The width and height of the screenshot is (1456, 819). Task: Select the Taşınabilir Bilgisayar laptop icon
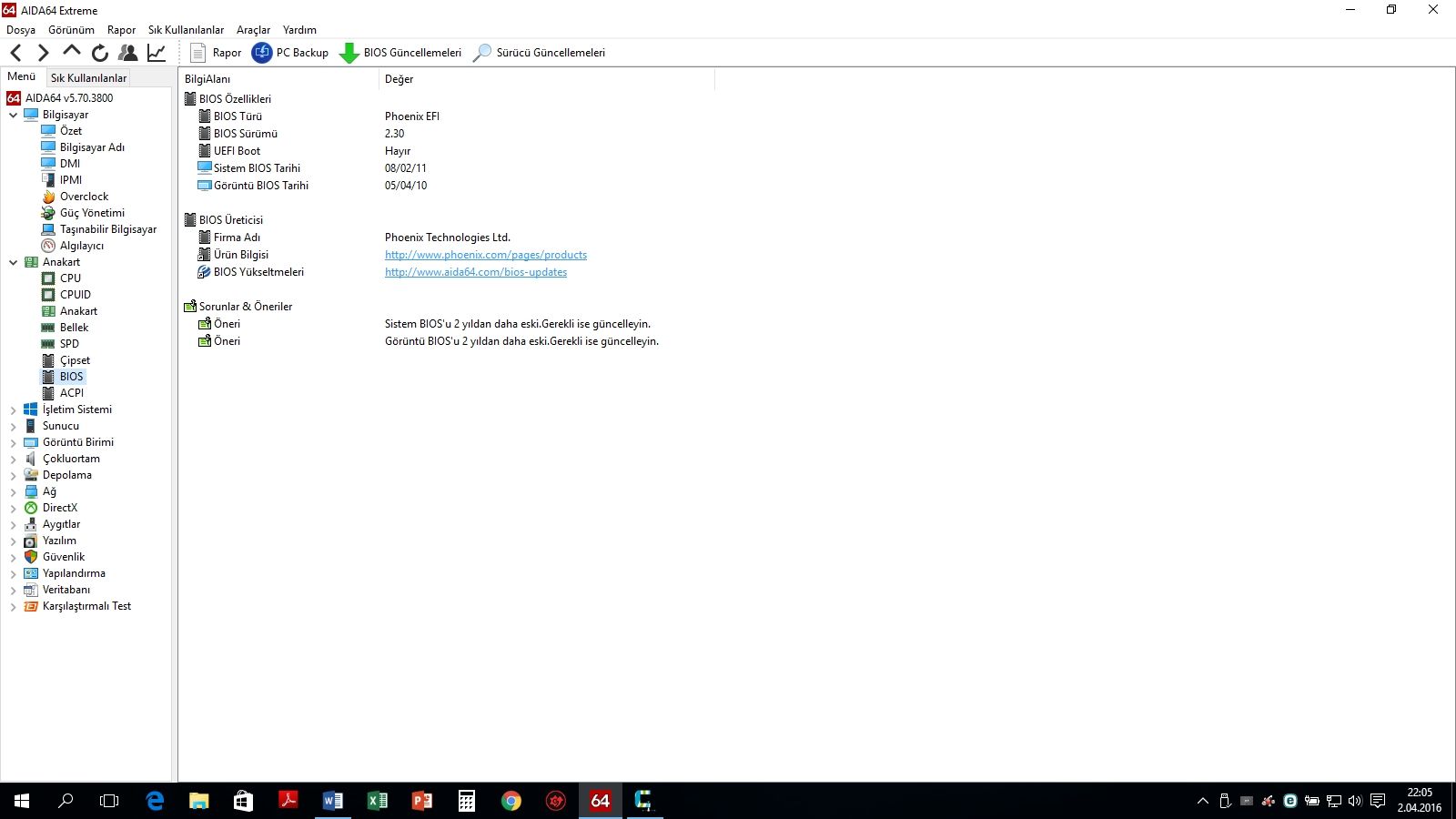click(x=48, y=229)
